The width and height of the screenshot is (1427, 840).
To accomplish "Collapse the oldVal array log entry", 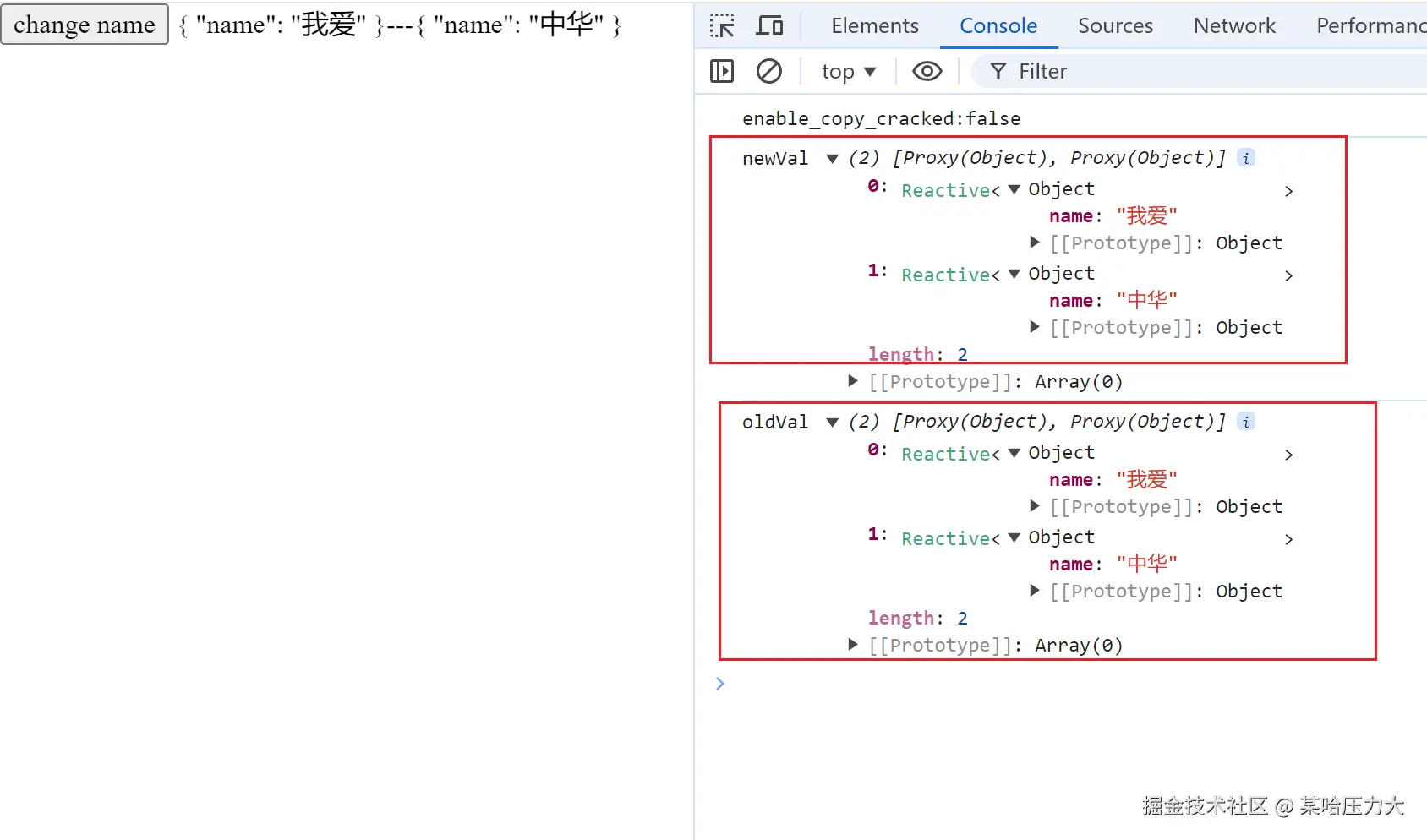I will [x=833, y=422].
